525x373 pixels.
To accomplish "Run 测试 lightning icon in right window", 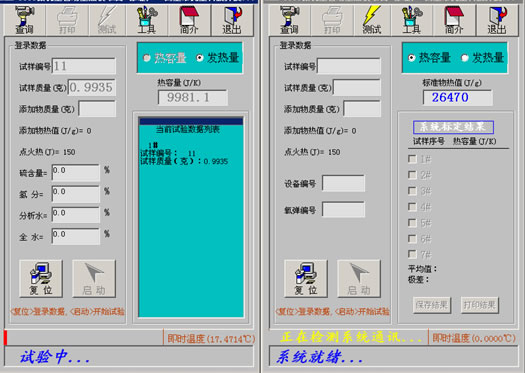I will point(372,20).
